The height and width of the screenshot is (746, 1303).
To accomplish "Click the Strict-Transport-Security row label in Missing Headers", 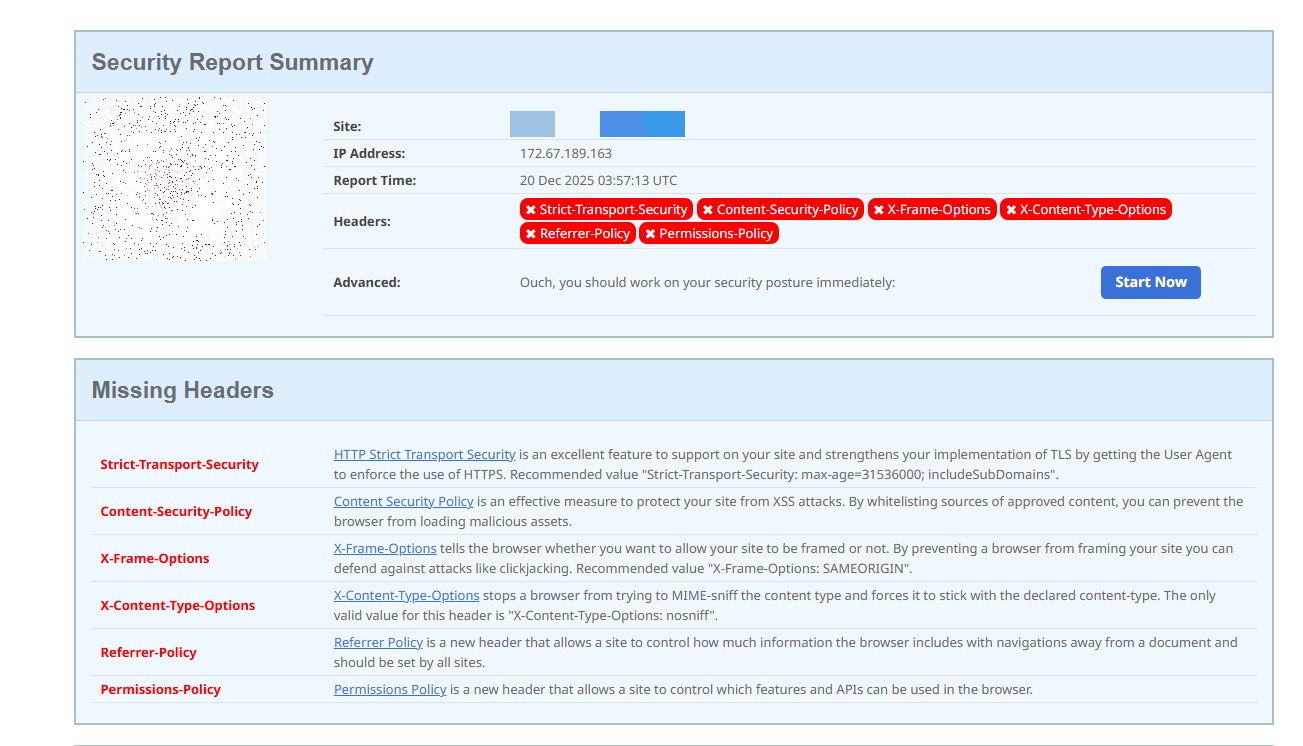I will tap(179, 464).
